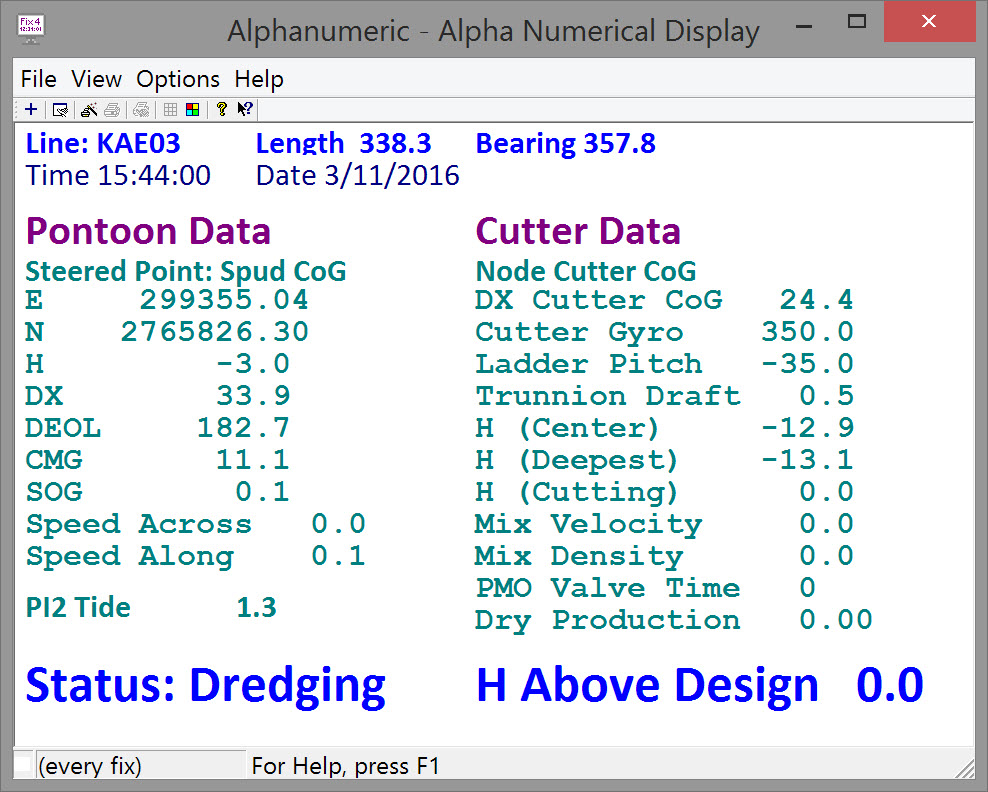
Task: Toggle the grid layout toolbar icon
Action: pos(170,110)
